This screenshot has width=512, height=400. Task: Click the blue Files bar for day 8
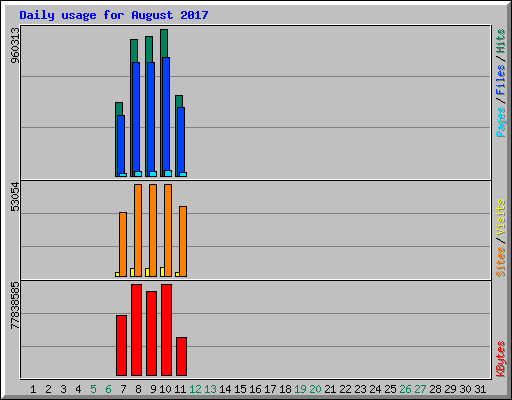[x=136, y=117]
